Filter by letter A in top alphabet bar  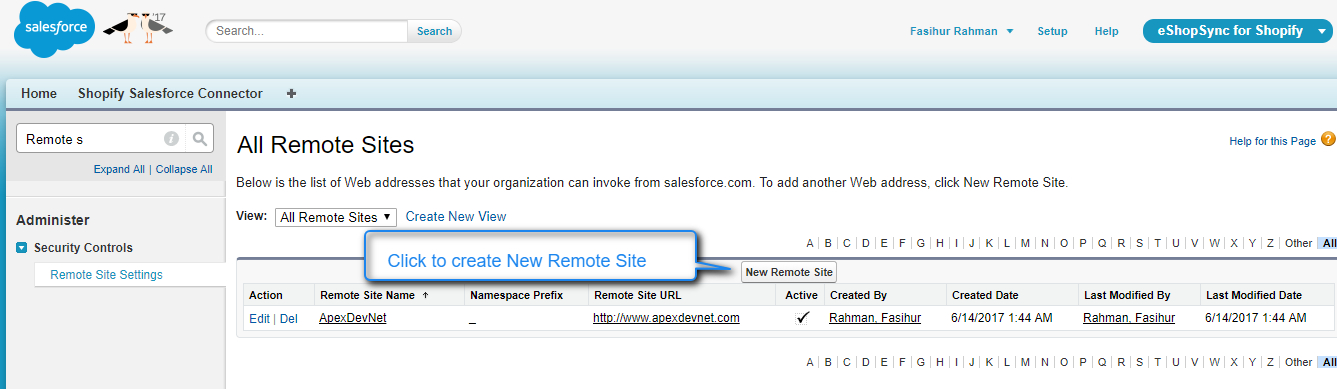pos(810,243)
